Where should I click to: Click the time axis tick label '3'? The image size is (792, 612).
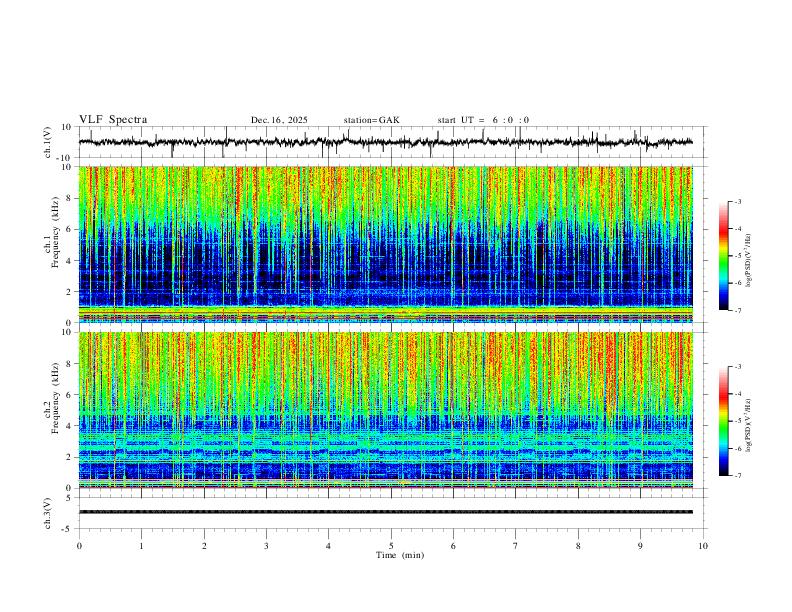pyautogui.click(x=266, y=546)
